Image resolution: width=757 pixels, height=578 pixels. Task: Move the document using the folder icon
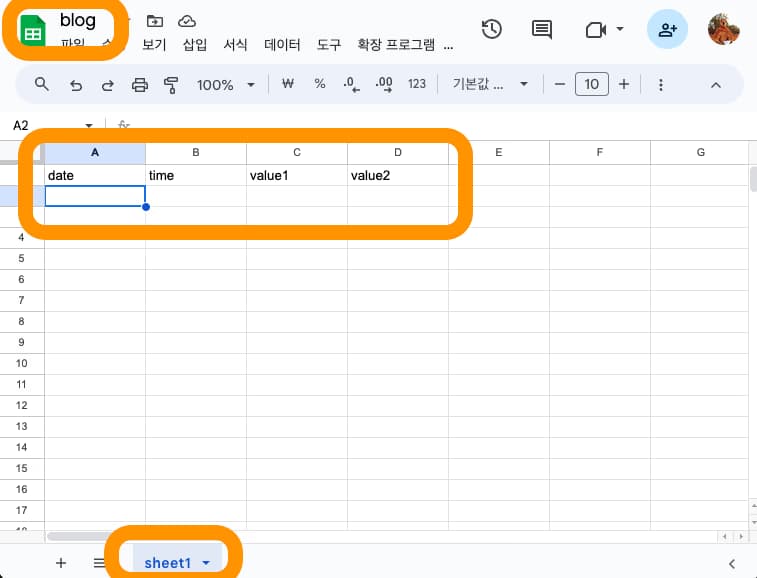pos(154,21)
